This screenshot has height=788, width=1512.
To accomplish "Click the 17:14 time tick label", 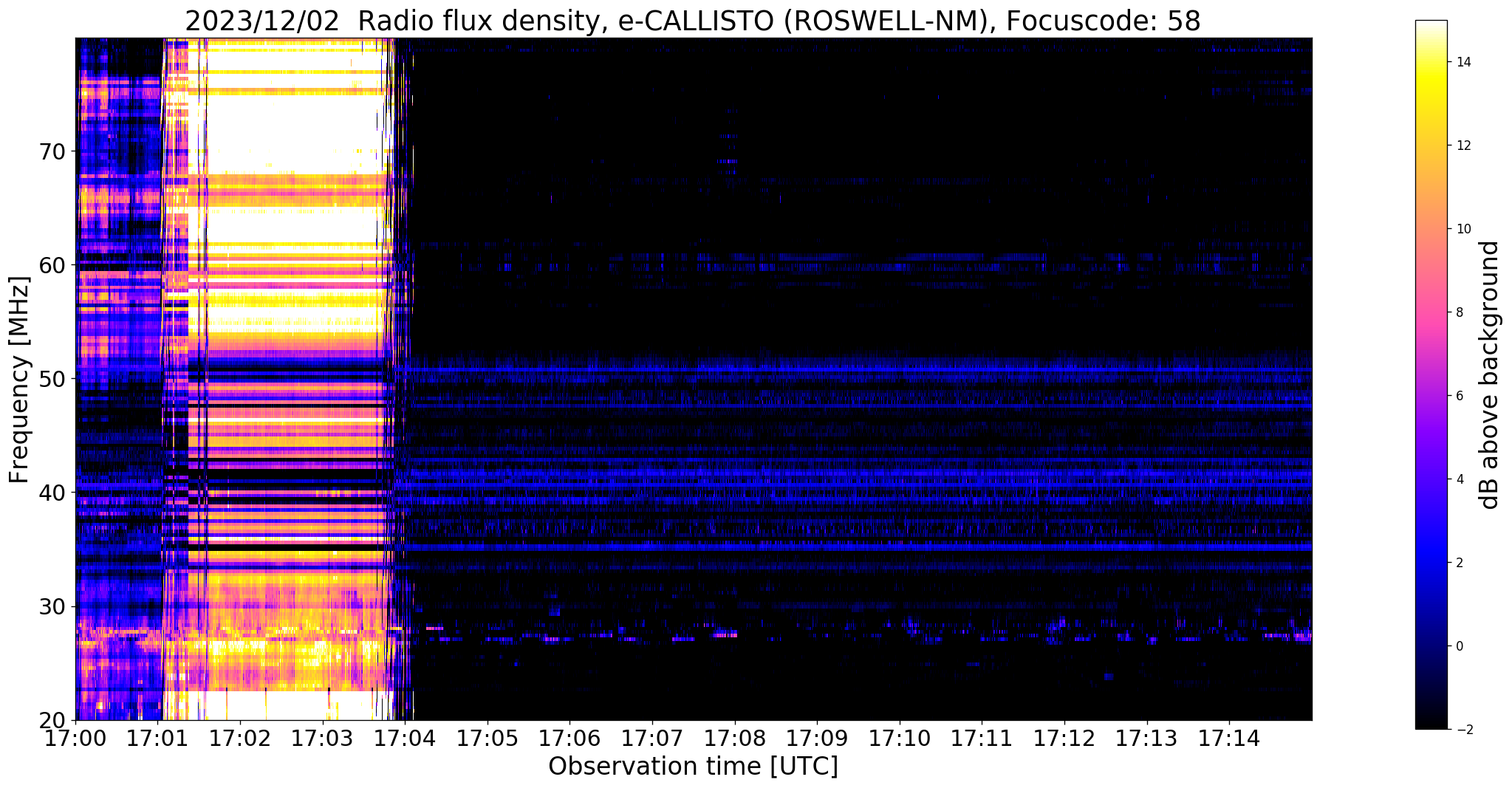I will tap(1229, 737).
